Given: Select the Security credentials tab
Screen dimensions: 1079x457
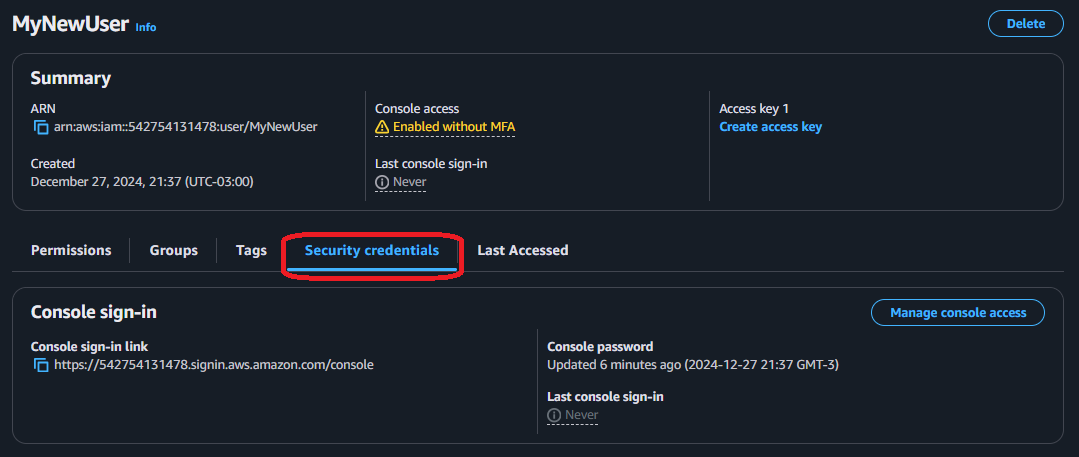Looking at the screenshot, I should (372, 250).
